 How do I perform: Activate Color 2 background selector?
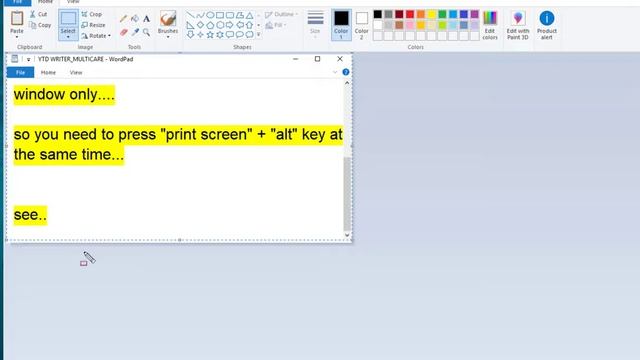(x=361, y=25)
